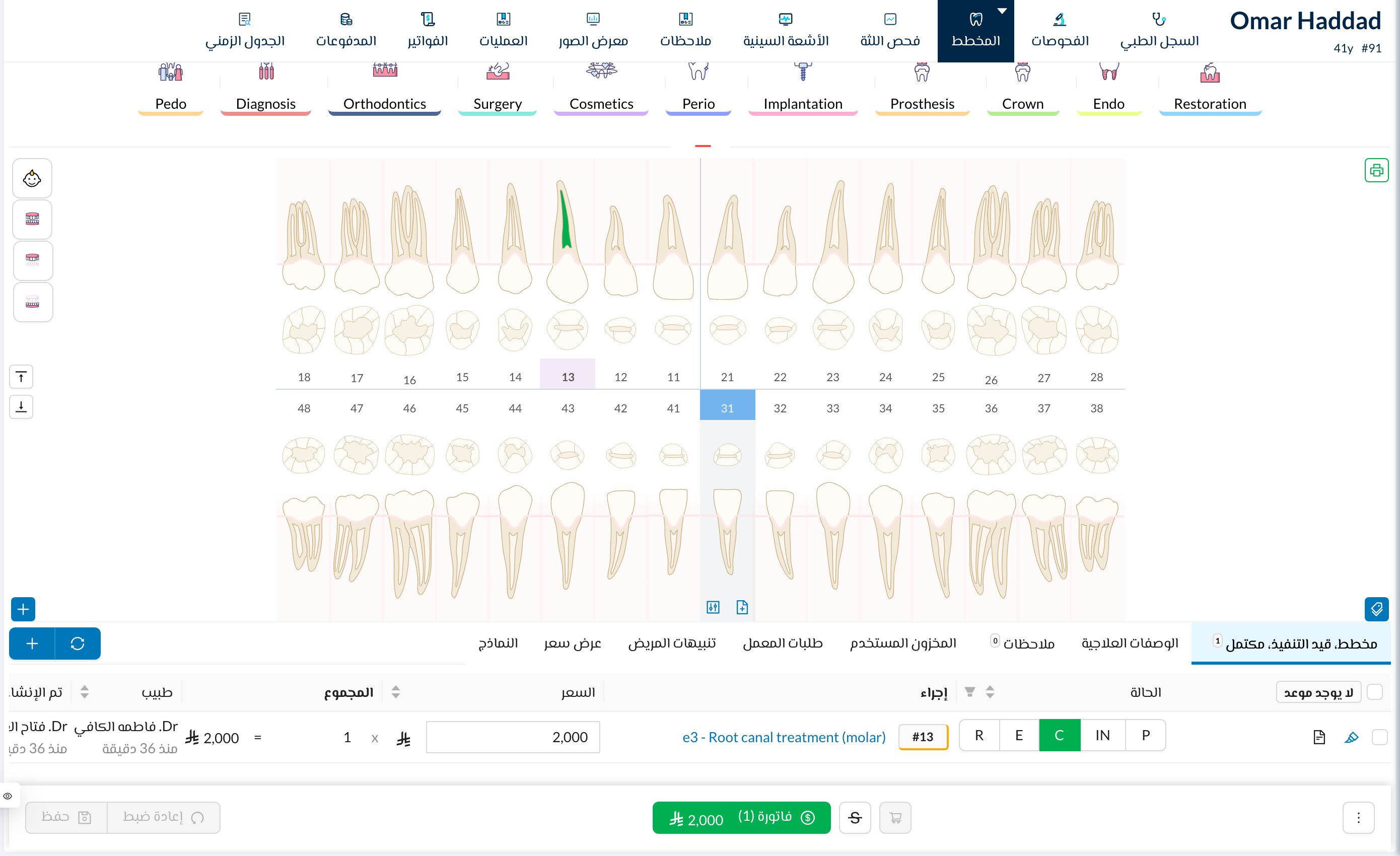Switch to طلبات المعمل tab
Screen dimensions: 1400x856
pos(783,644)
